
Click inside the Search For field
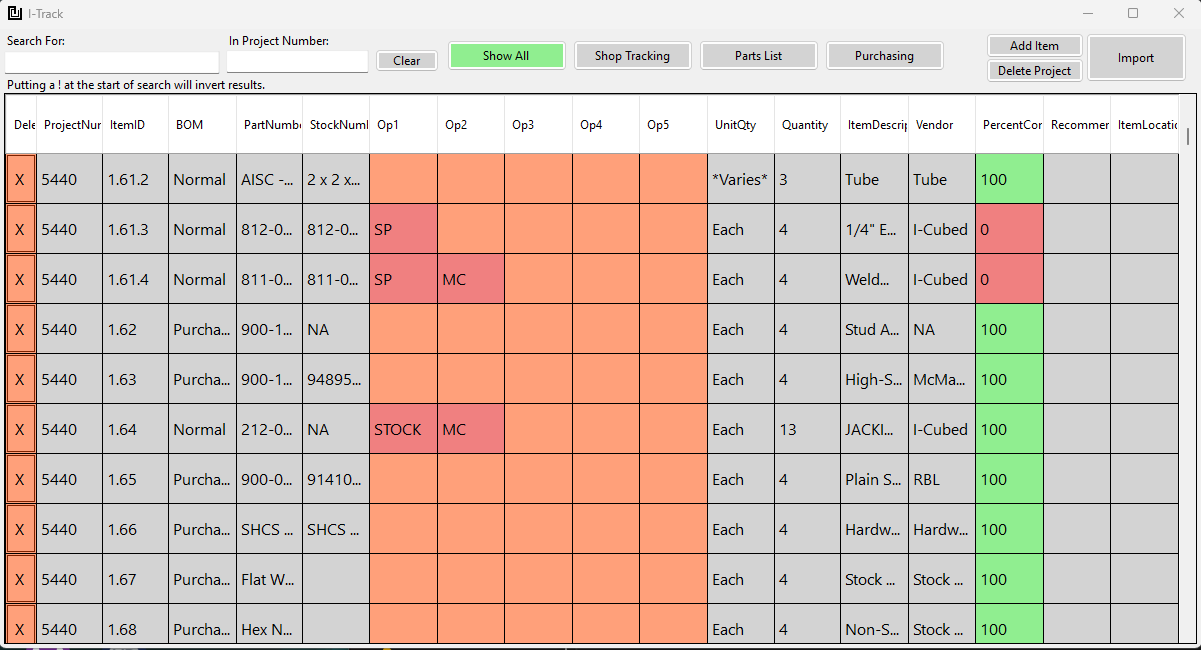[x=110, y=61]
